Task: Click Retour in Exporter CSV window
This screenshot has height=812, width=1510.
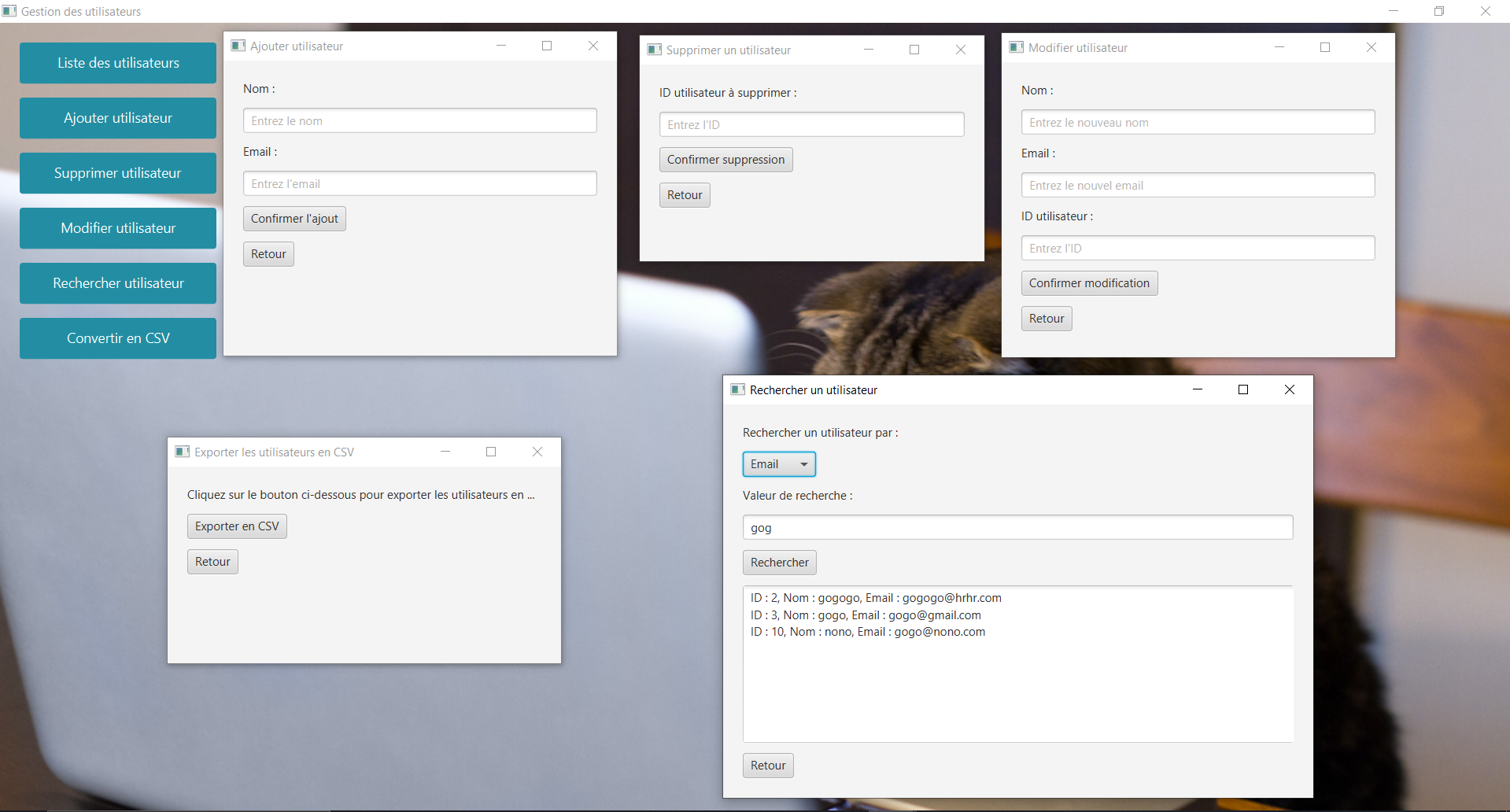Action: point(212,562)
